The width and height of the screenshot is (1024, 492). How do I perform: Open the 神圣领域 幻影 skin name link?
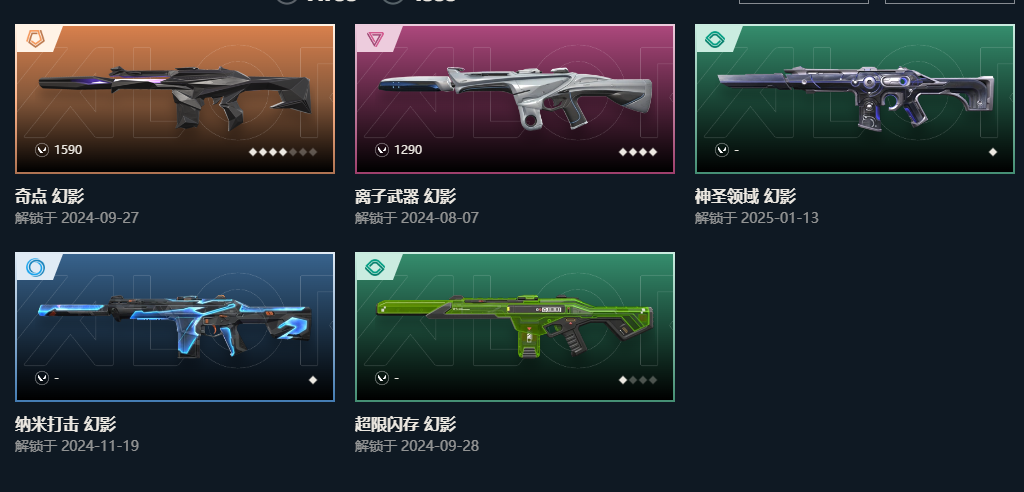(x=745, y=196)
